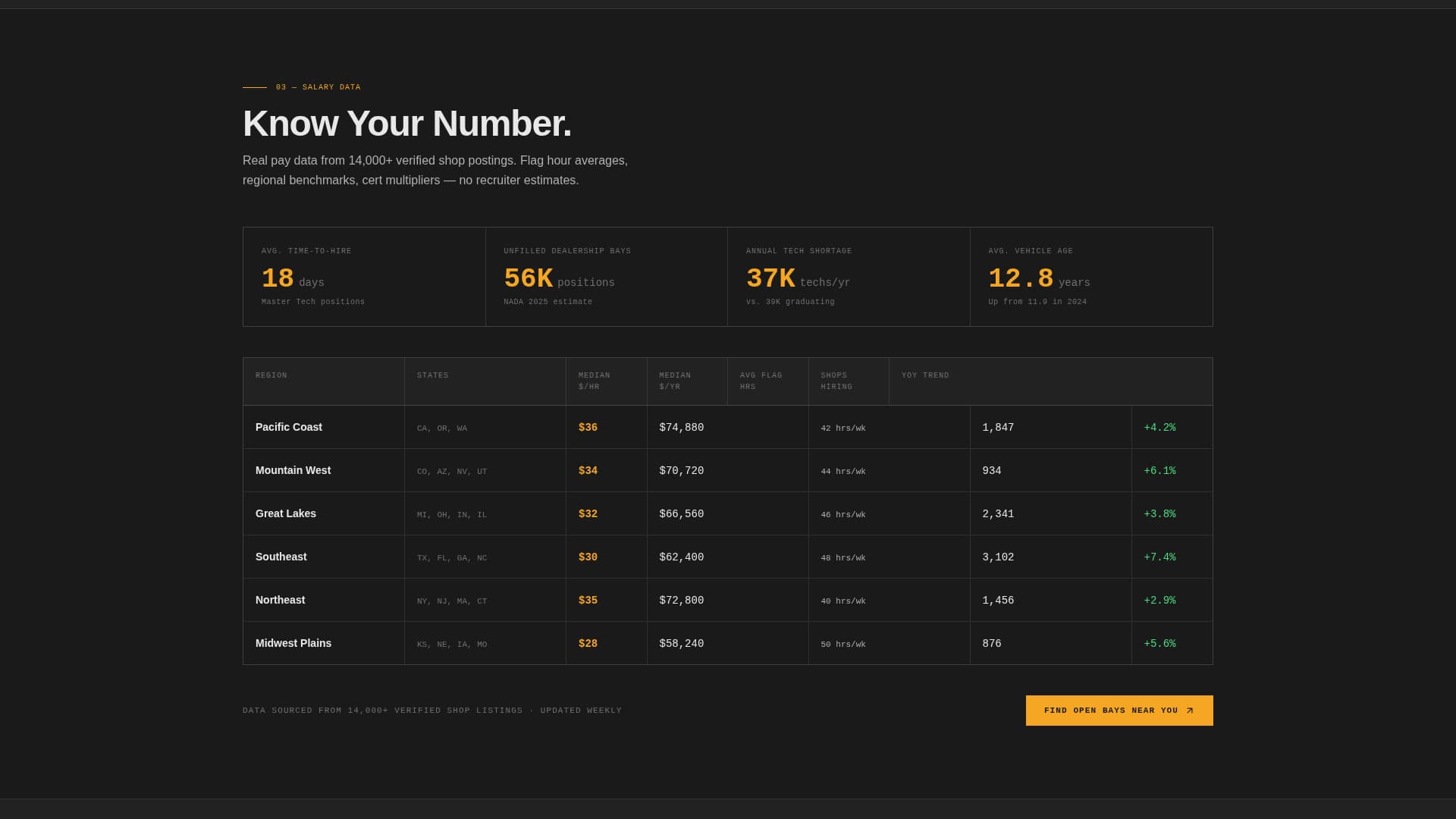Click the 50 hrs/wk cell
This screenshot has width=1456, height=819.
[x=890, y=643]
